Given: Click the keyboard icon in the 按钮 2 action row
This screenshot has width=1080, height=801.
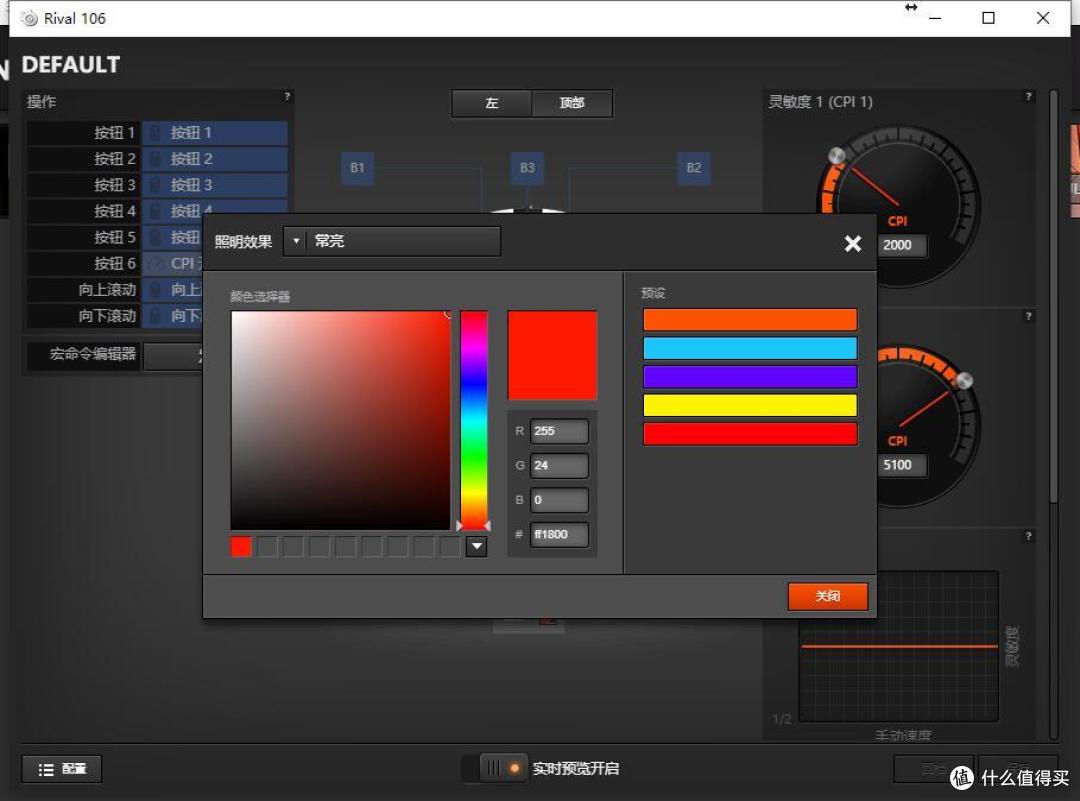Looking at the screenshot, I should coord(156,159).
